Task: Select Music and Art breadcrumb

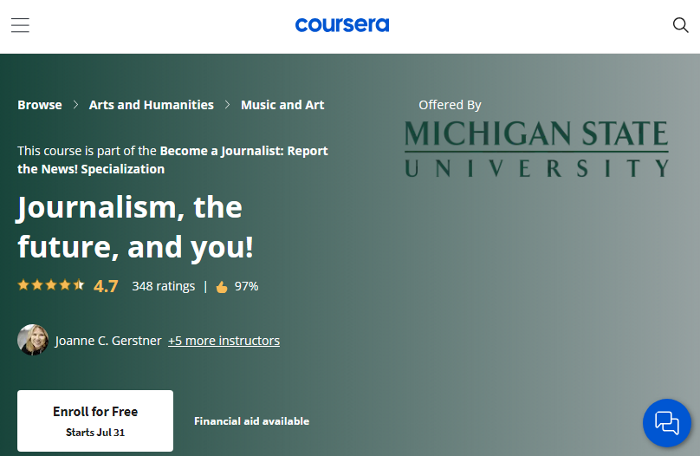Action: (282, 105)
